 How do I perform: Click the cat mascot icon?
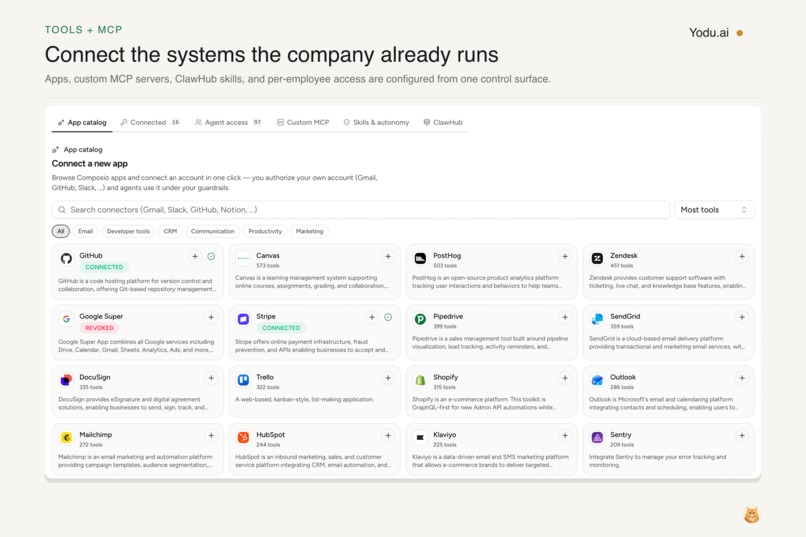[752, 515]
